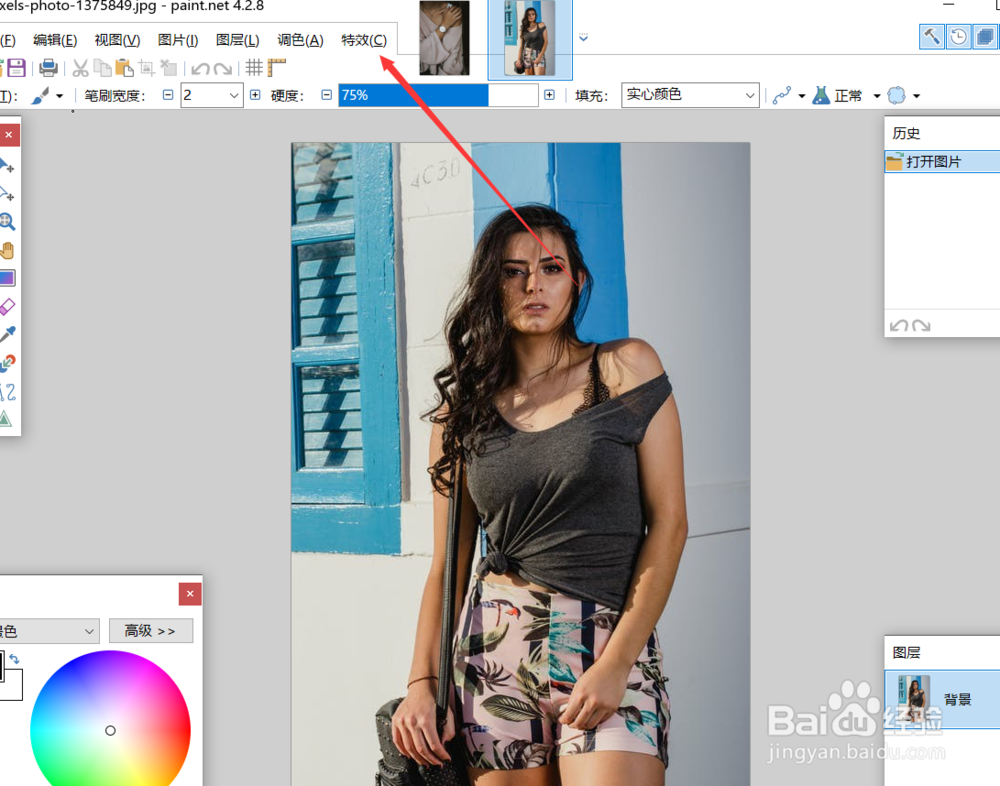Image resolution: width=1000 pixels, height=786 pixels.
Task: Select the Line/Curve tool
Action: [7, 391]
